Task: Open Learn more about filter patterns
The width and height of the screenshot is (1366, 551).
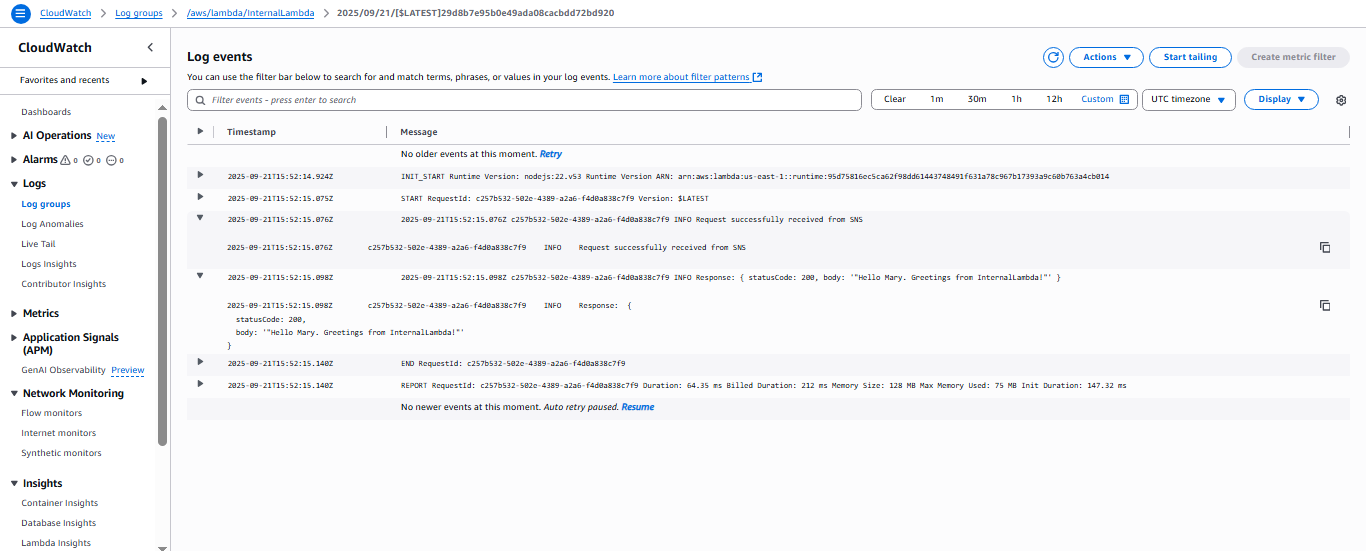Action: 681,77
